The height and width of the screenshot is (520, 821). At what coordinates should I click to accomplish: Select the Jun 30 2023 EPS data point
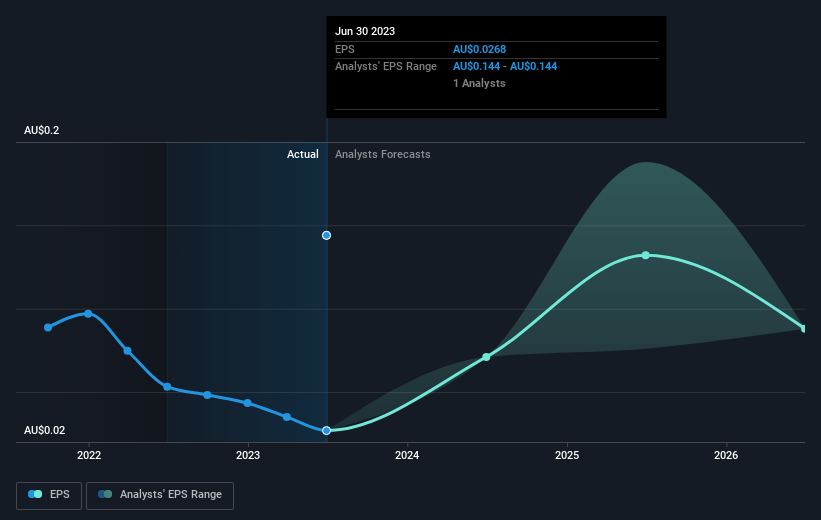tap(326, 430)
